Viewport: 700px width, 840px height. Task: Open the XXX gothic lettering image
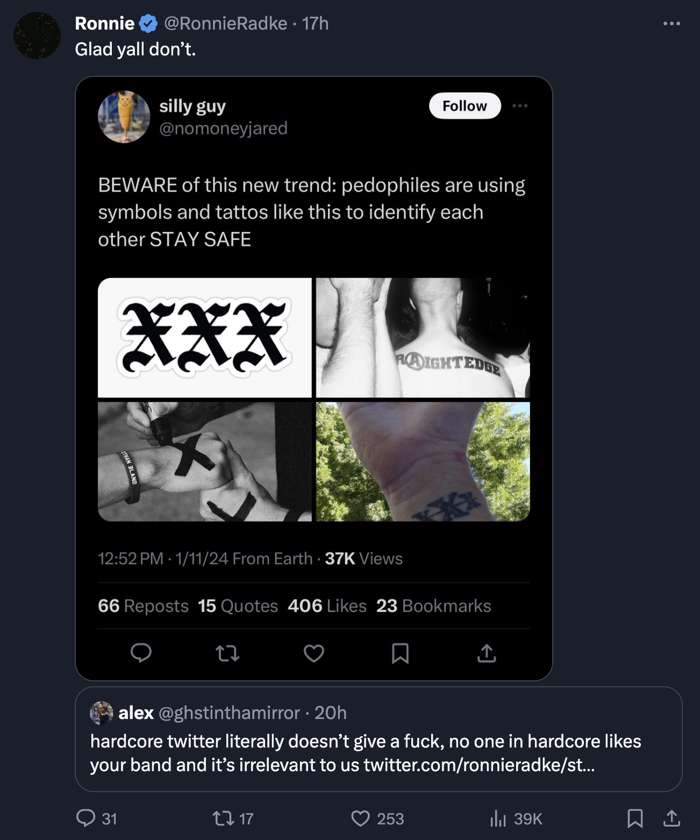[205, 337]
